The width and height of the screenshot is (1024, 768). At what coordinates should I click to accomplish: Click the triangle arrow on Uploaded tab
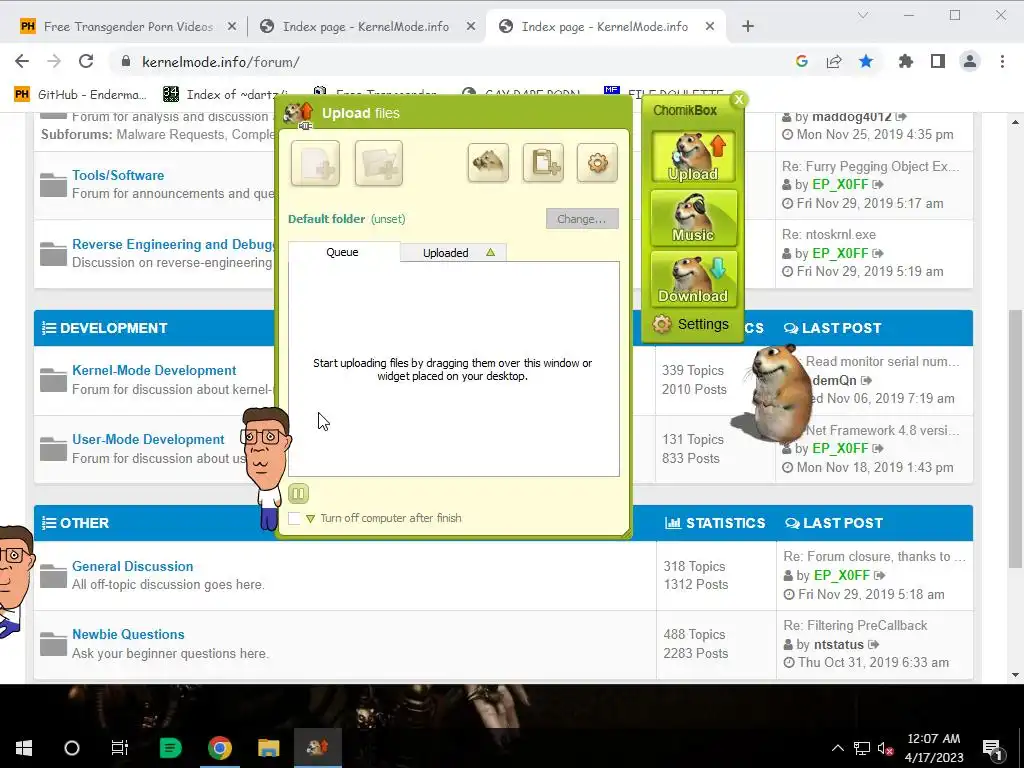point(490,252)
